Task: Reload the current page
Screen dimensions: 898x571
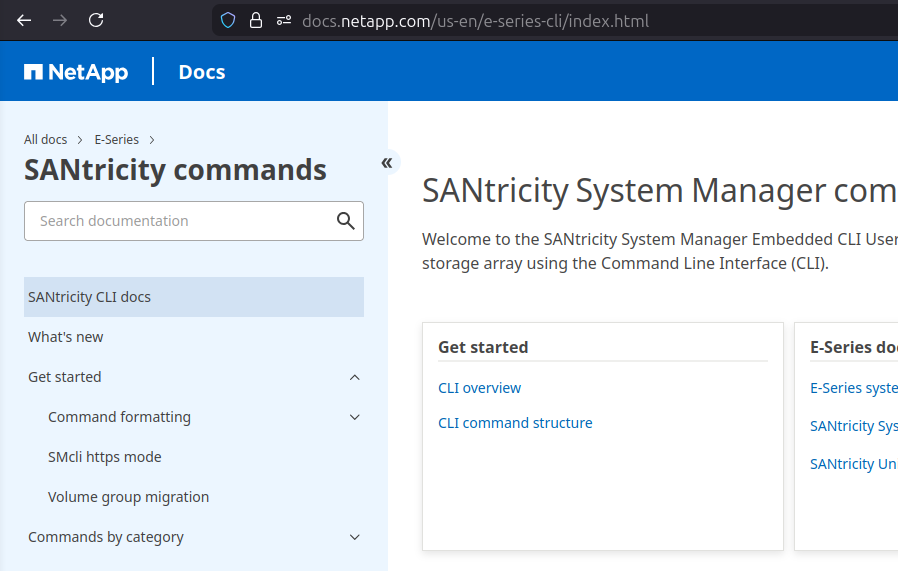Action: point(96,21)
